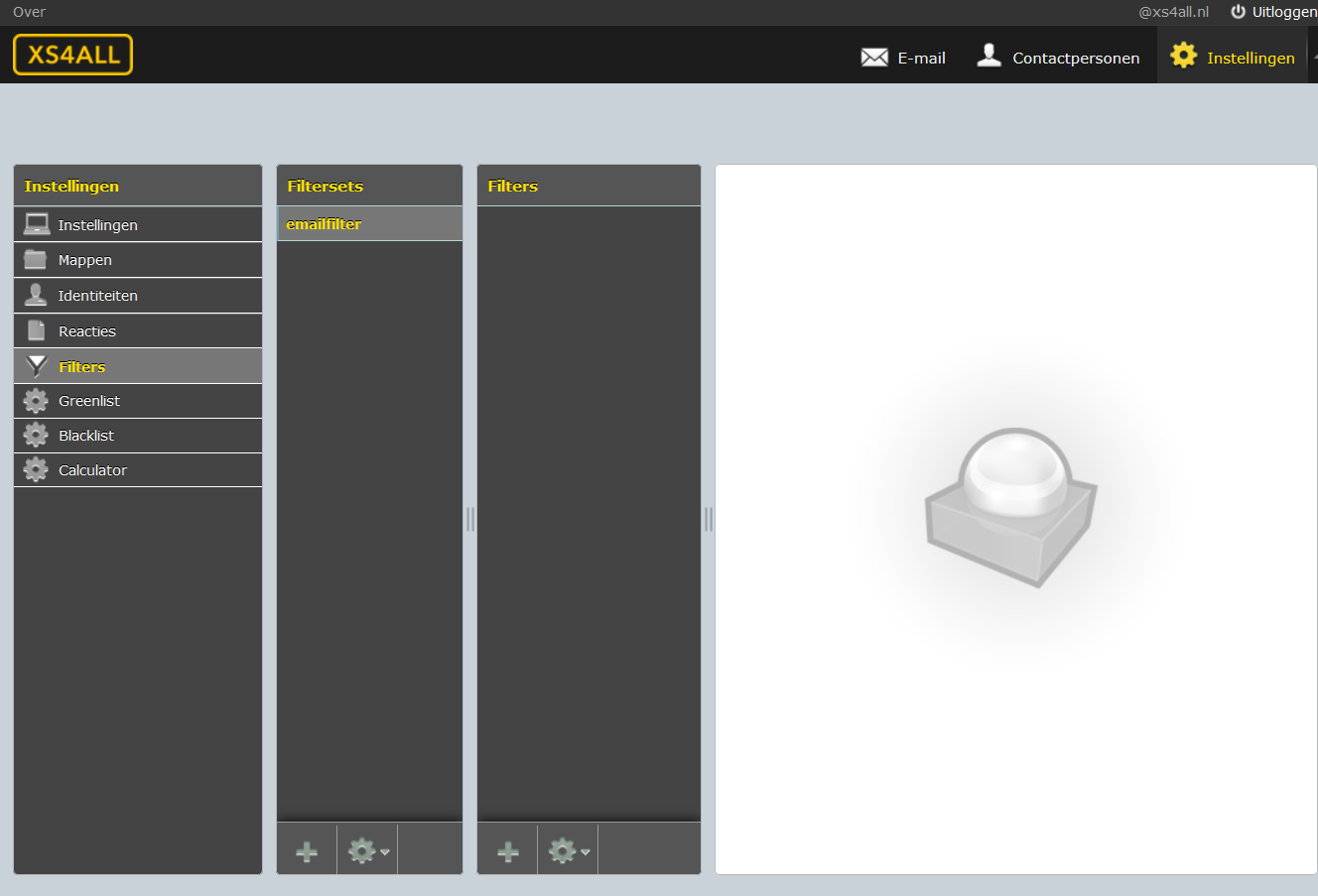Screen dimensions: 1318x896
Task: Click the Filters panel header
Action: click(x=589, y=186)
